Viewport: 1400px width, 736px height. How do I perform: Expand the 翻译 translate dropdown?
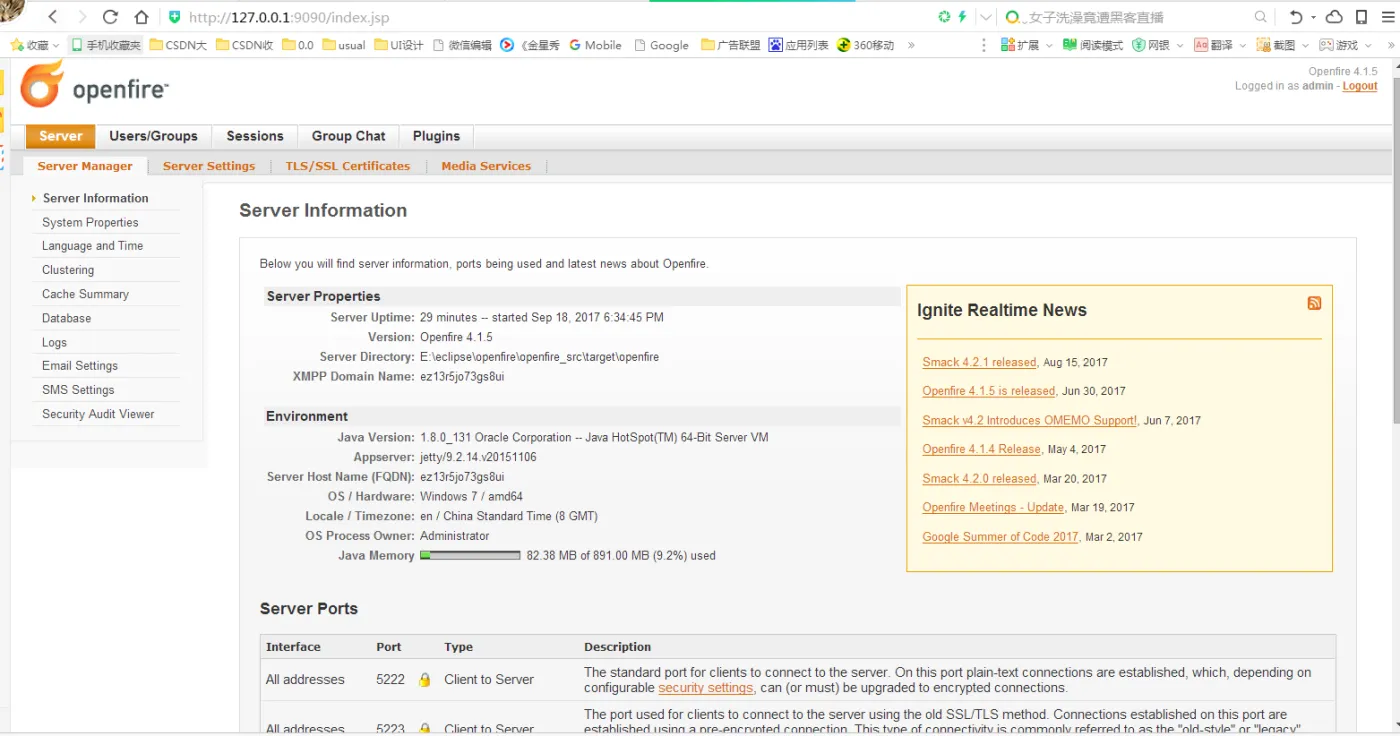click(1243, 46)
